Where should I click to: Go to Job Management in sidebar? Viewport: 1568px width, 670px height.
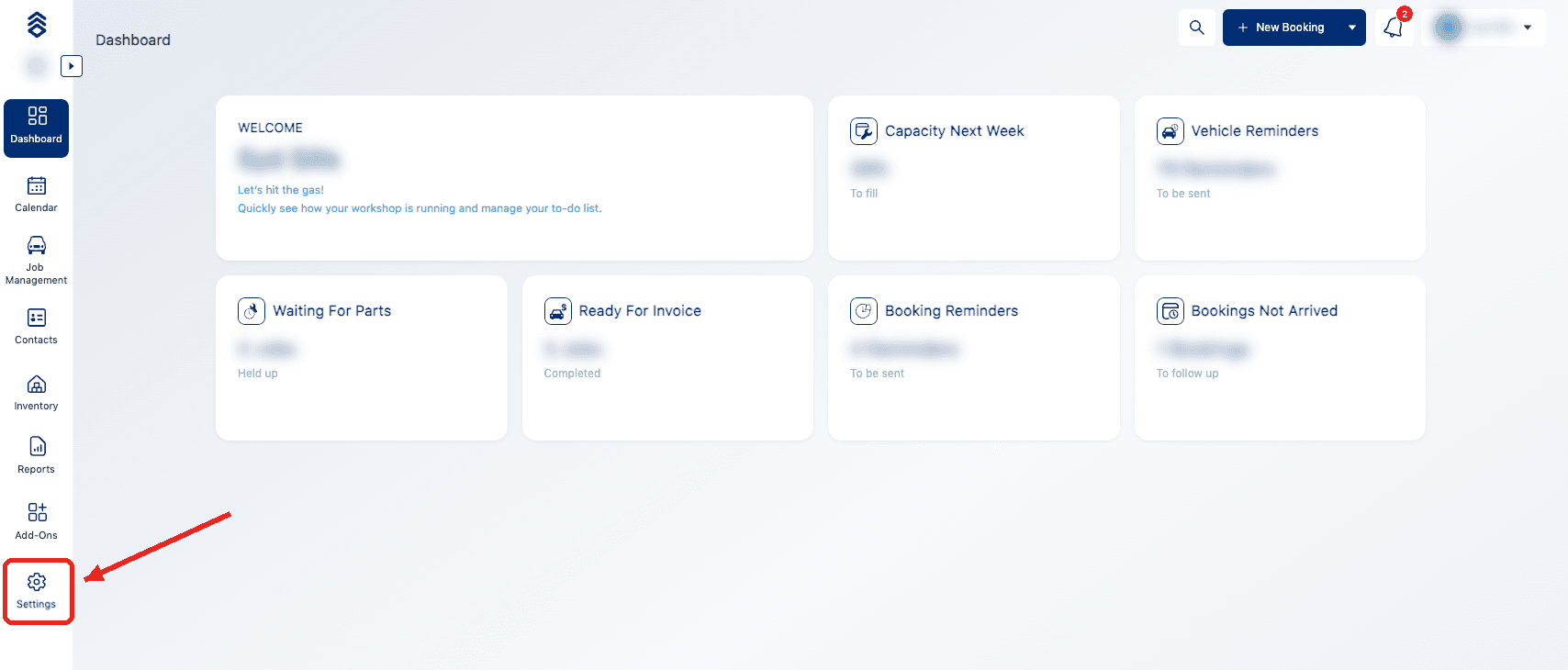click(x=36, y=261)
